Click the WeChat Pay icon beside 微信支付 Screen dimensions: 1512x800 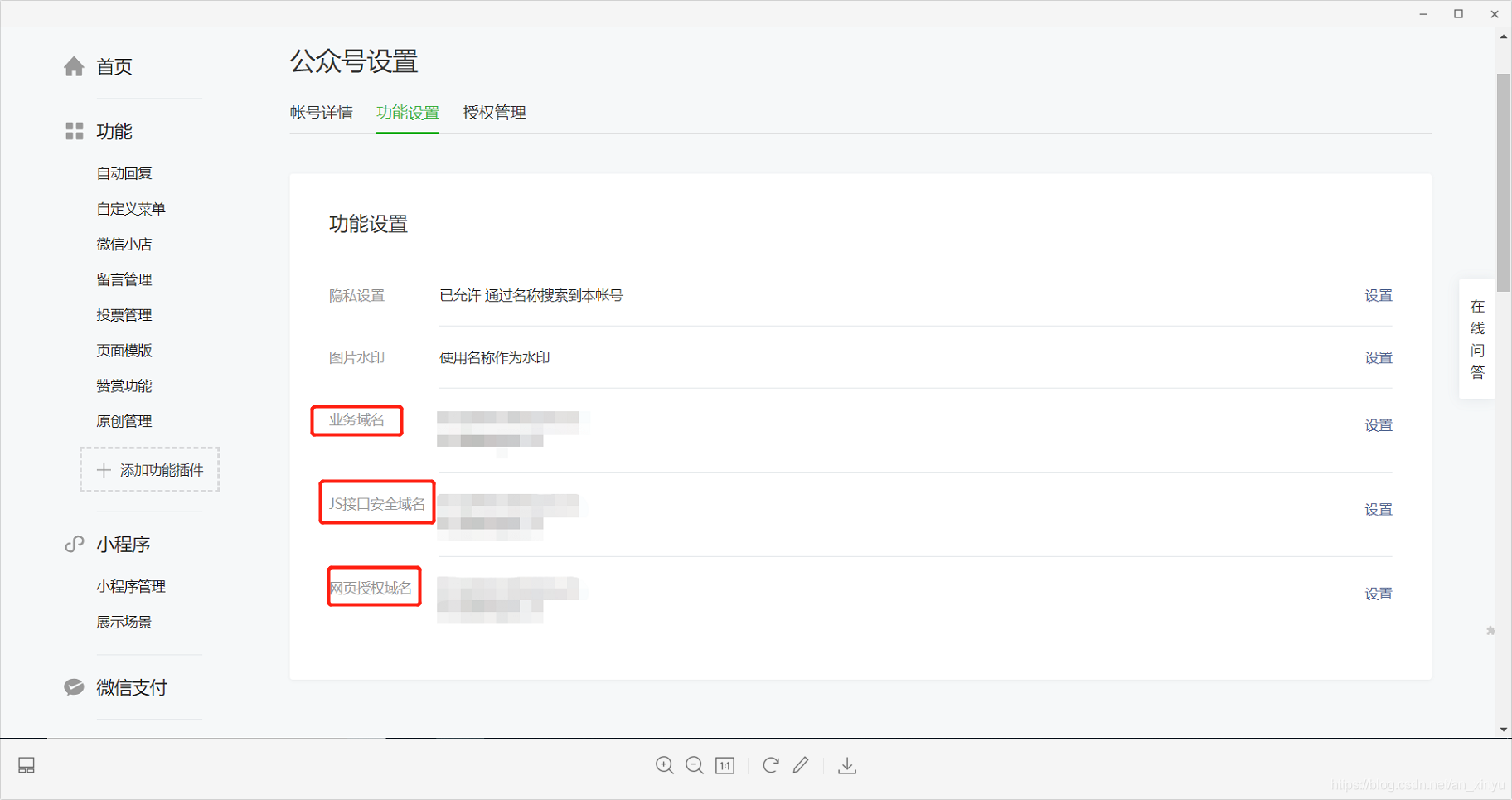click(74, 687)
